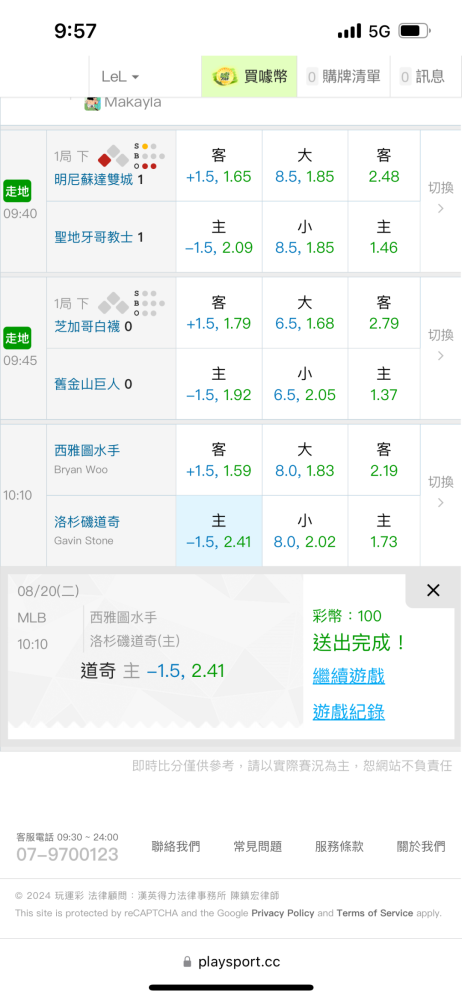The image size is (462, 1000).
Task: Tap pitcher name Gavin Stone
Action: tap(84, 540)
